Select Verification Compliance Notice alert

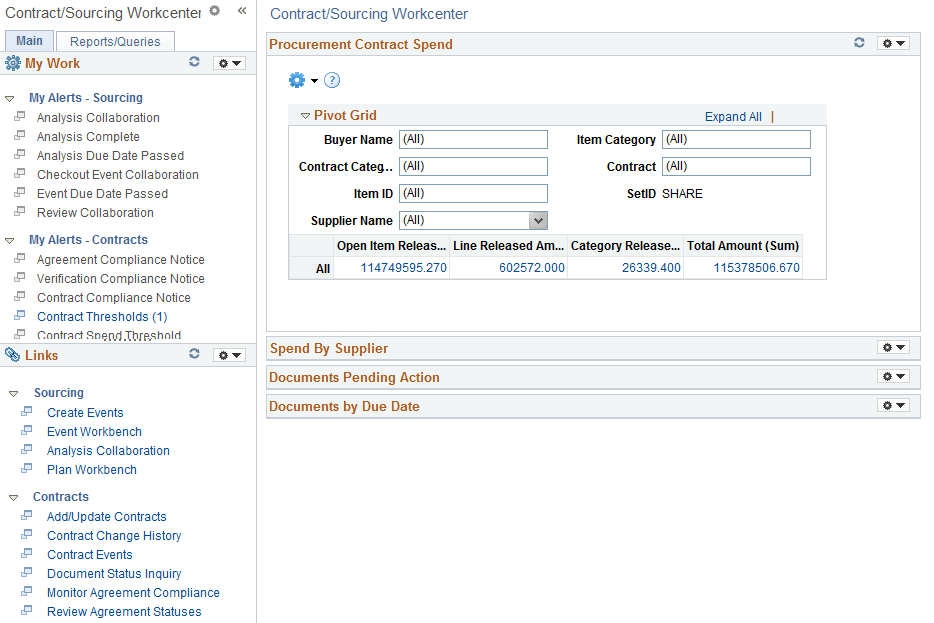(x=120, y=279)
